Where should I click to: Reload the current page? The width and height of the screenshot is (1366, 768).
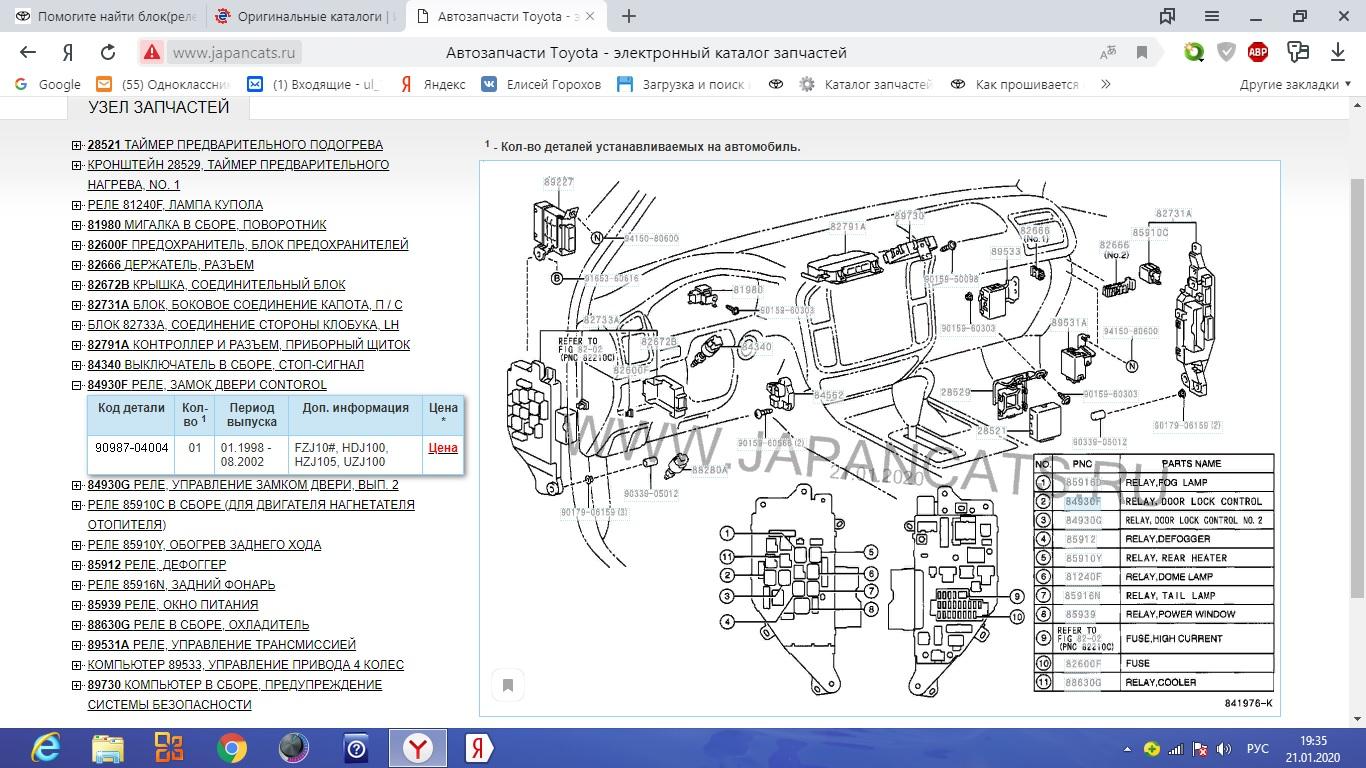click(108, 52)
